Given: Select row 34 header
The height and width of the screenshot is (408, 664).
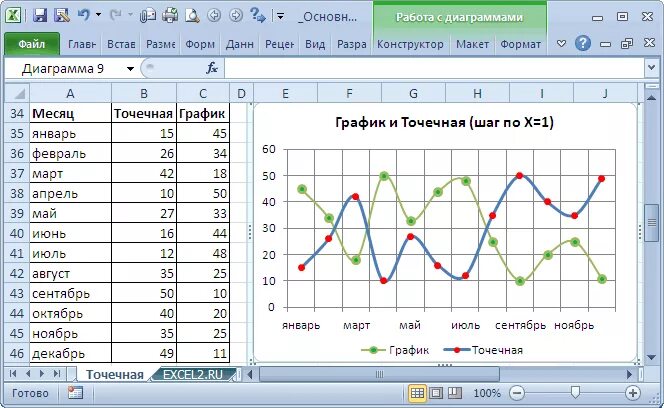Looking at the screenshot, I should pos(17,113).
